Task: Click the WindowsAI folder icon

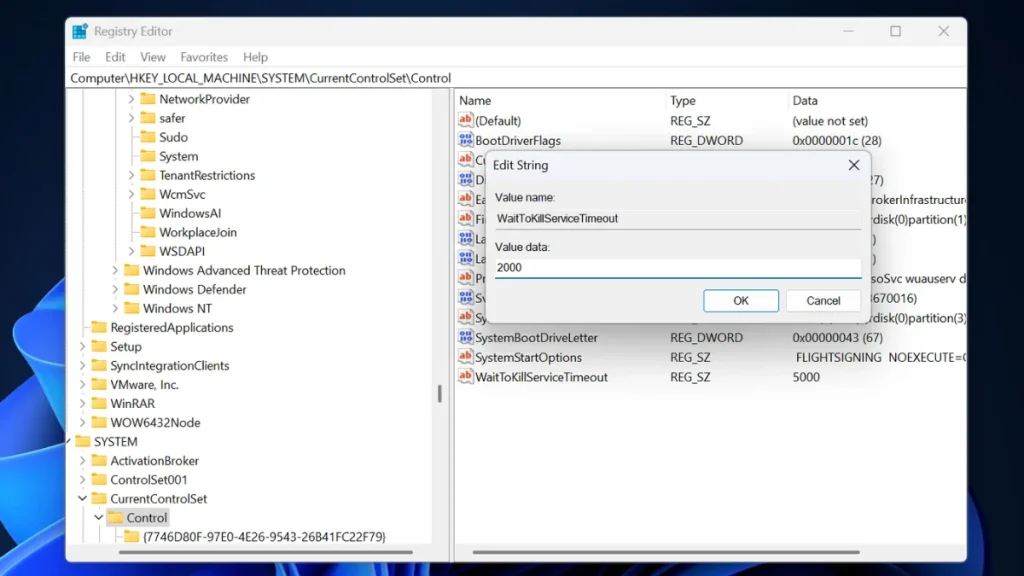Action: [148, 213]
